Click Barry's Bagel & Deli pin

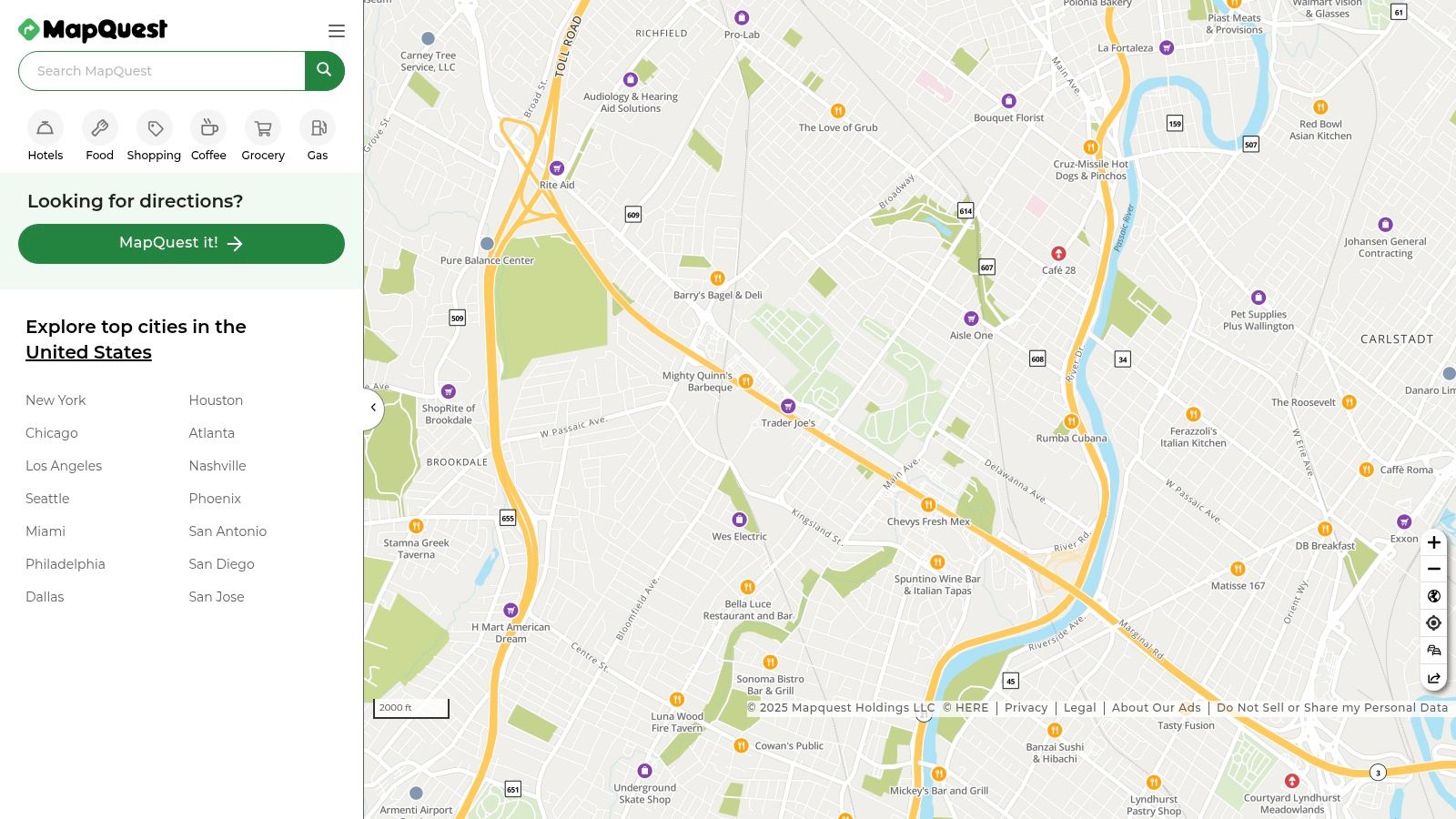click(x=717, y=278)
